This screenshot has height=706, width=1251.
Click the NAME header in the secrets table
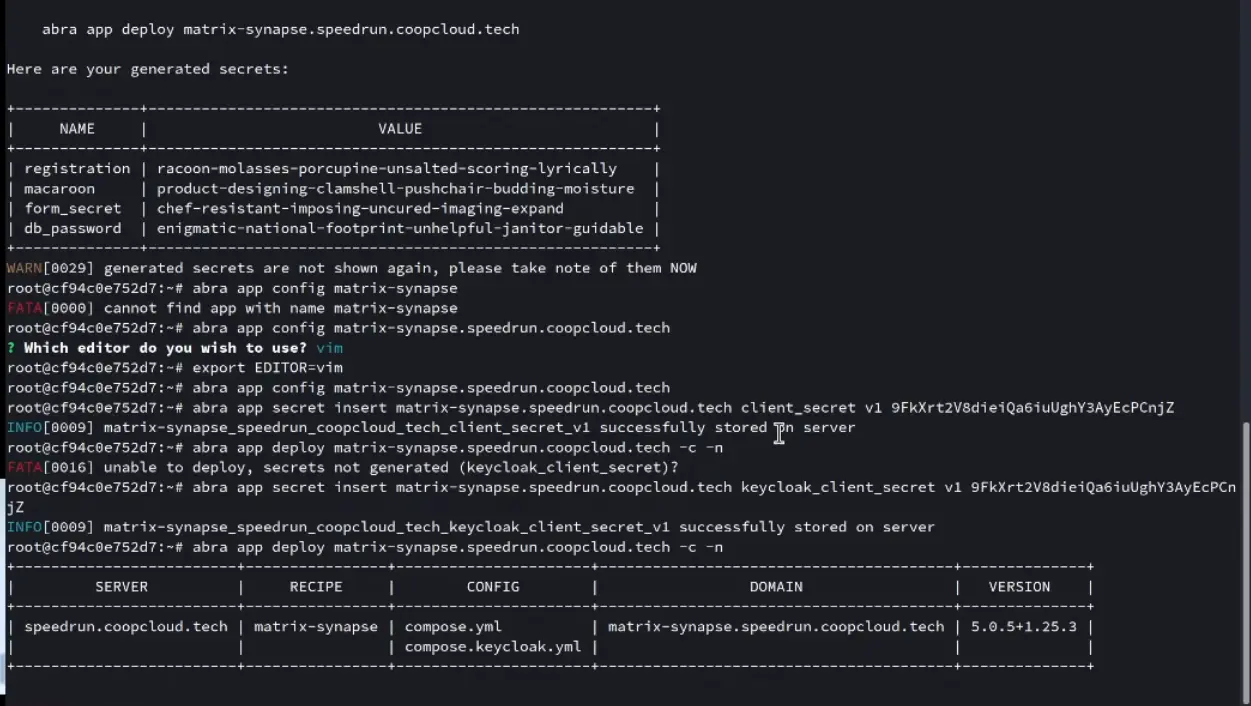pos(77,129)
